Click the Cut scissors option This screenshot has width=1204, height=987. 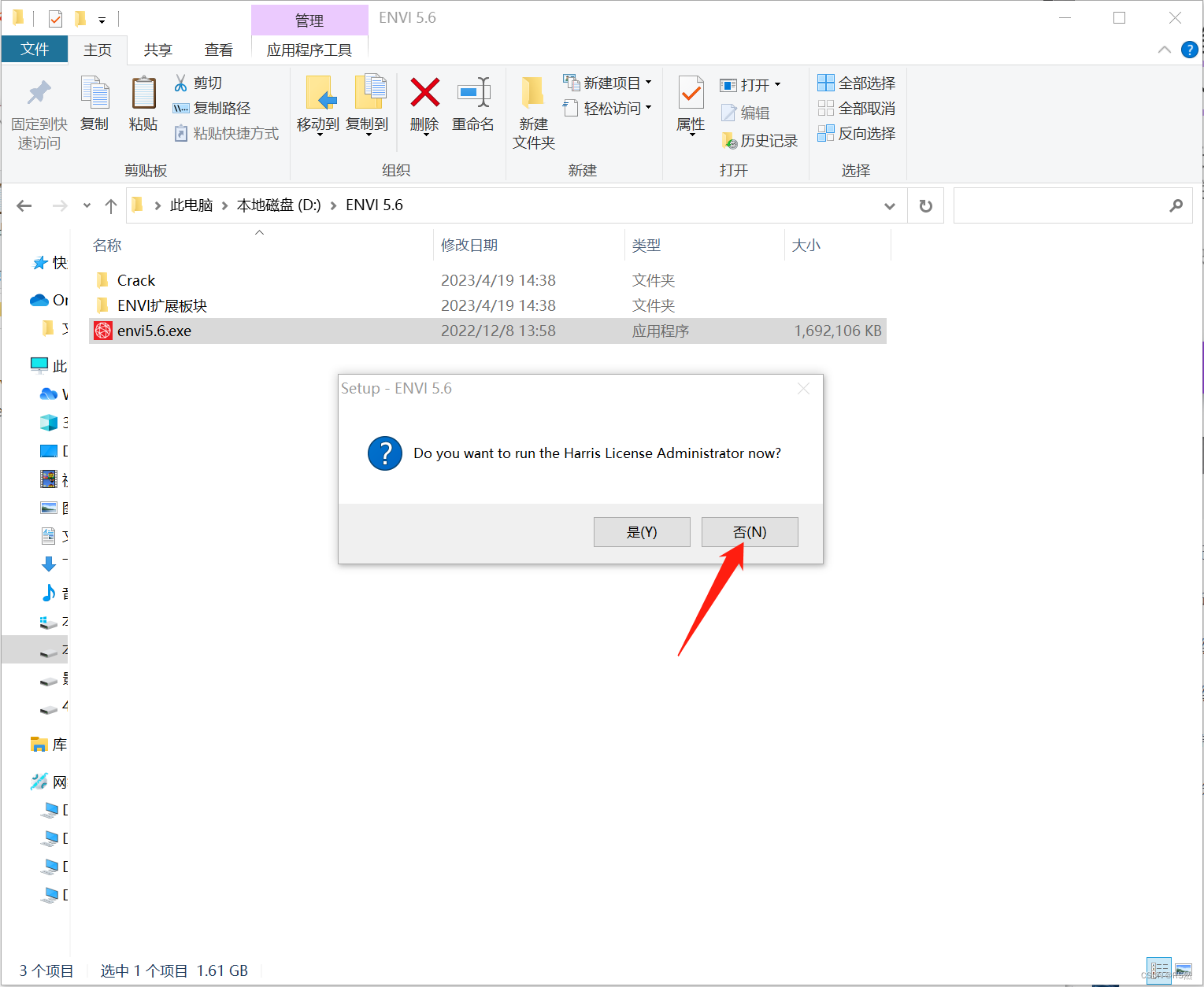pyautogui.click(x=198, y=83)
